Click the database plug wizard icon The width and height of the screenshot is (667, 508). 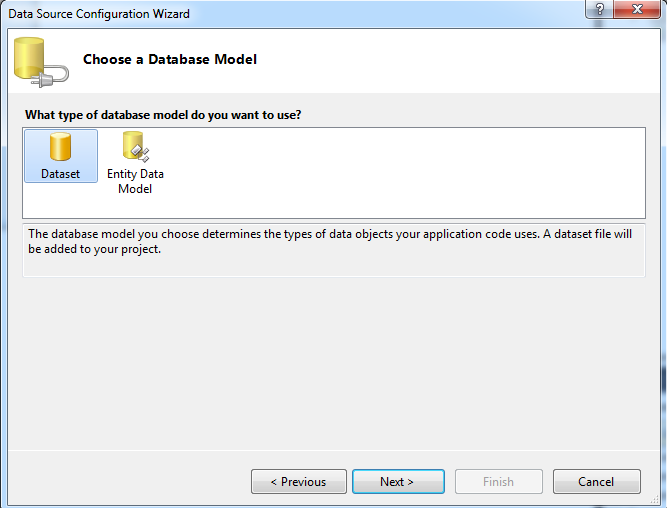(41, 62)
